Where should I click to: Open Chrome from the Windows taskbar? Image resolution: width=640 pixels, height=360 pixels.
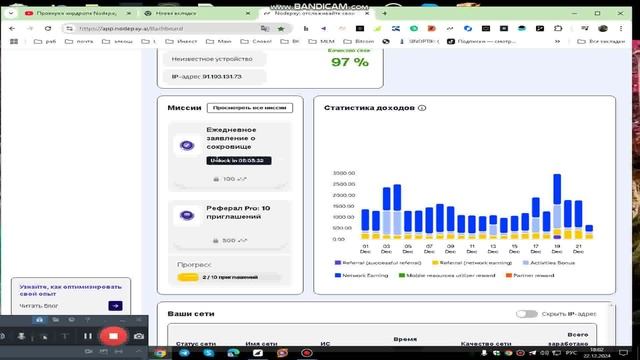click(160, 353)
